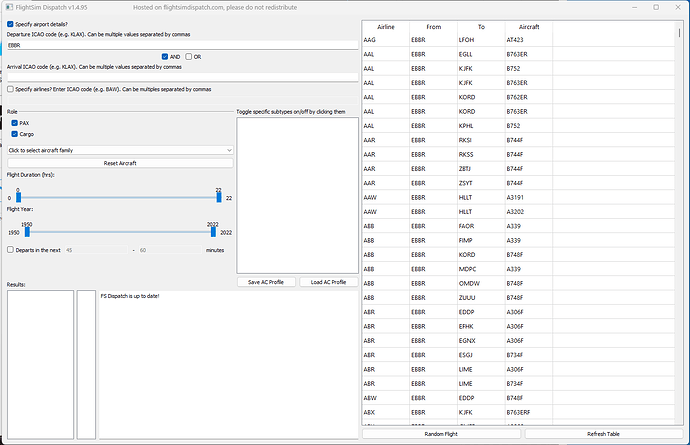Click Save AC Profile button
The image size is (690, 445).
tap(266, 282)
